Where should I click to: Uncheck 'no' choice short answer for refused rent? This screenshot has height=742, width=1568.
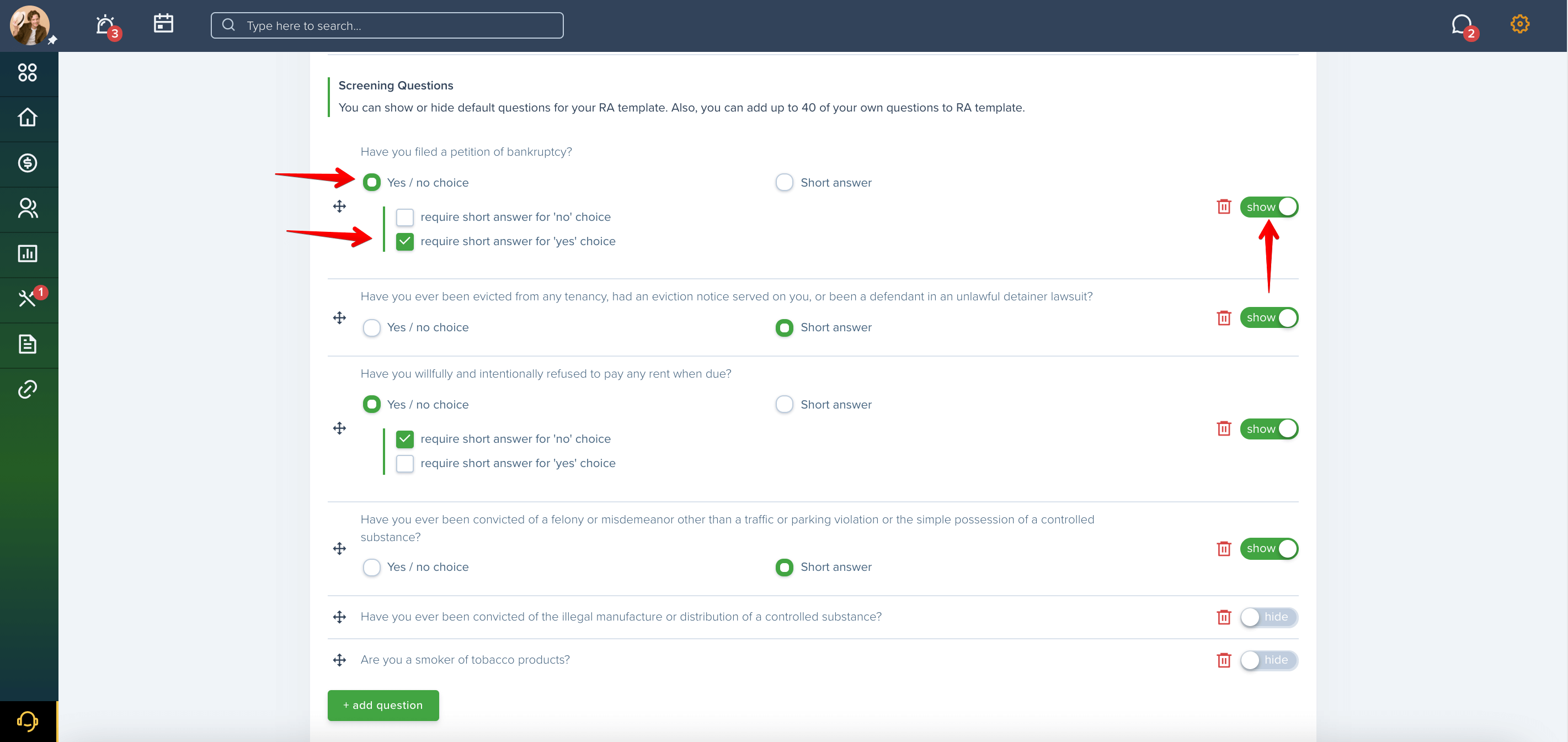(x=405, y=438)
